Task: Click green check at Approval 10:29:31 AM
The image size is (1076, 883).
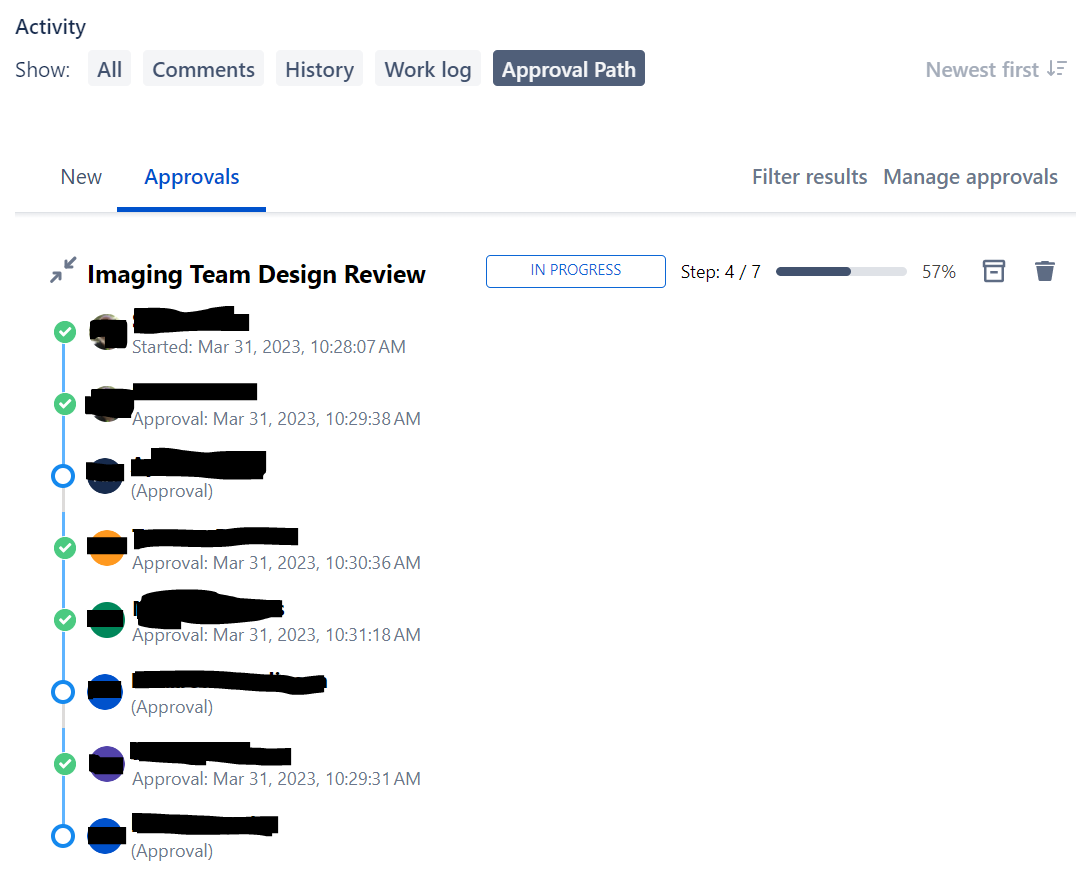Action: point(65,764)
